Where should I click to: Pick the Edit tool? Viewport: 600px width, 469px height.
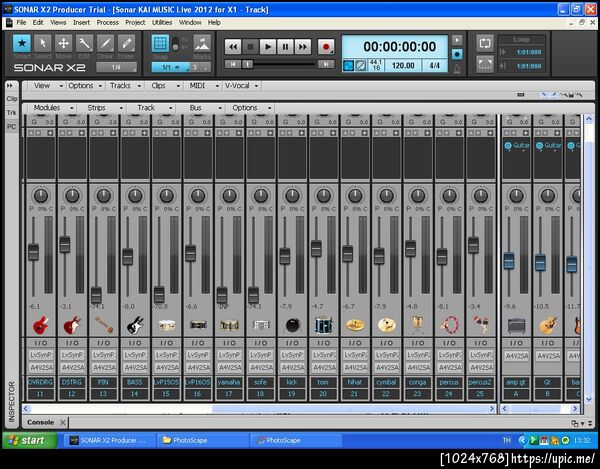[x=84, y=43]
